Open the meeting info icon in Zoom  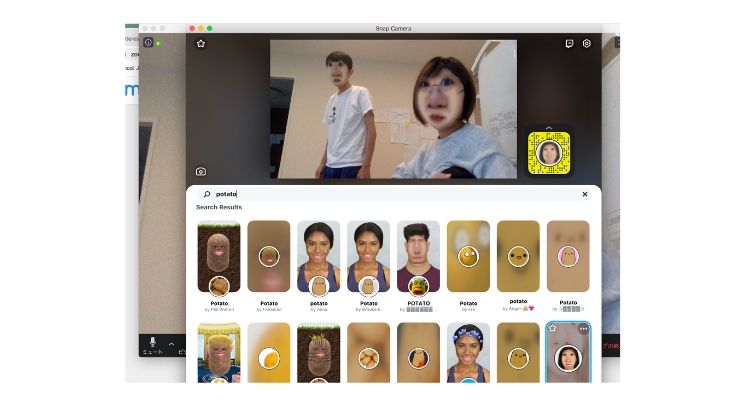(148, 43)
